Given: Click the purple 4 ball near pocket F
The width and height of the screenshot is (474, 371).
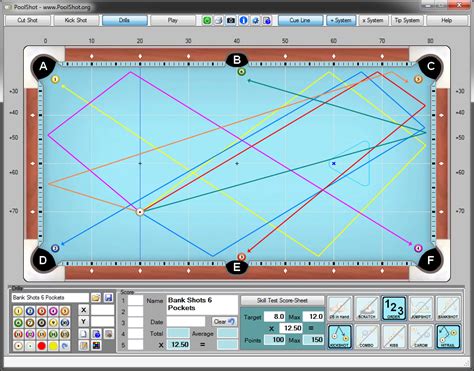Looking at the screenshot, I should 418,248.
